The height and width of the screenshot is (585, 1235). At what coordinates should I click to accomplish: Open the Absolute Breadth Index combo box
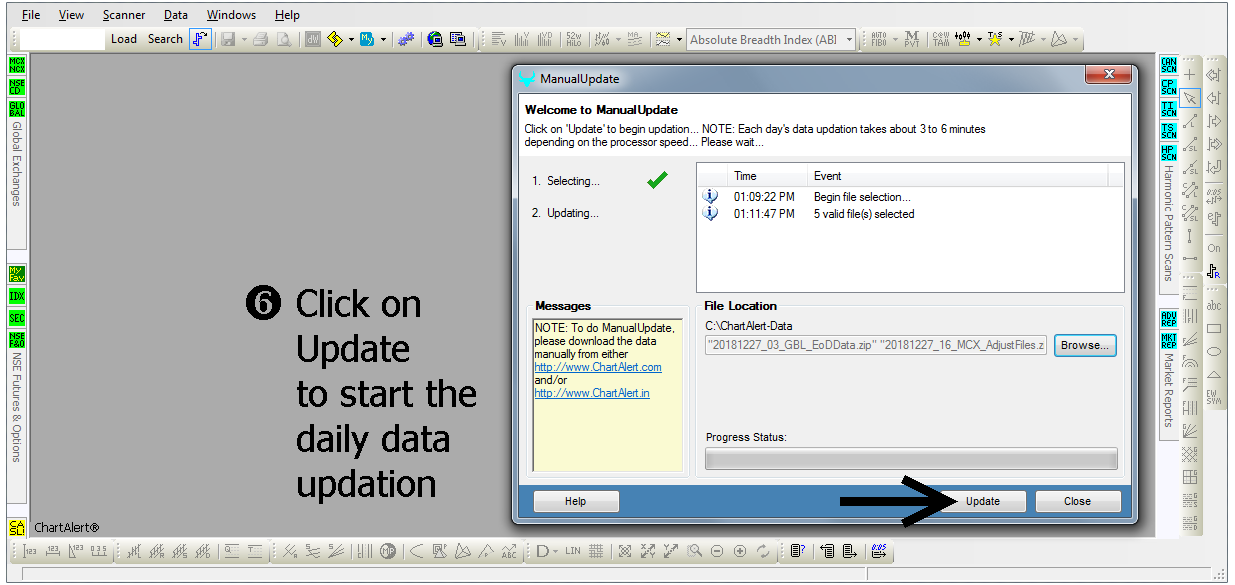(x=771, y=40)
